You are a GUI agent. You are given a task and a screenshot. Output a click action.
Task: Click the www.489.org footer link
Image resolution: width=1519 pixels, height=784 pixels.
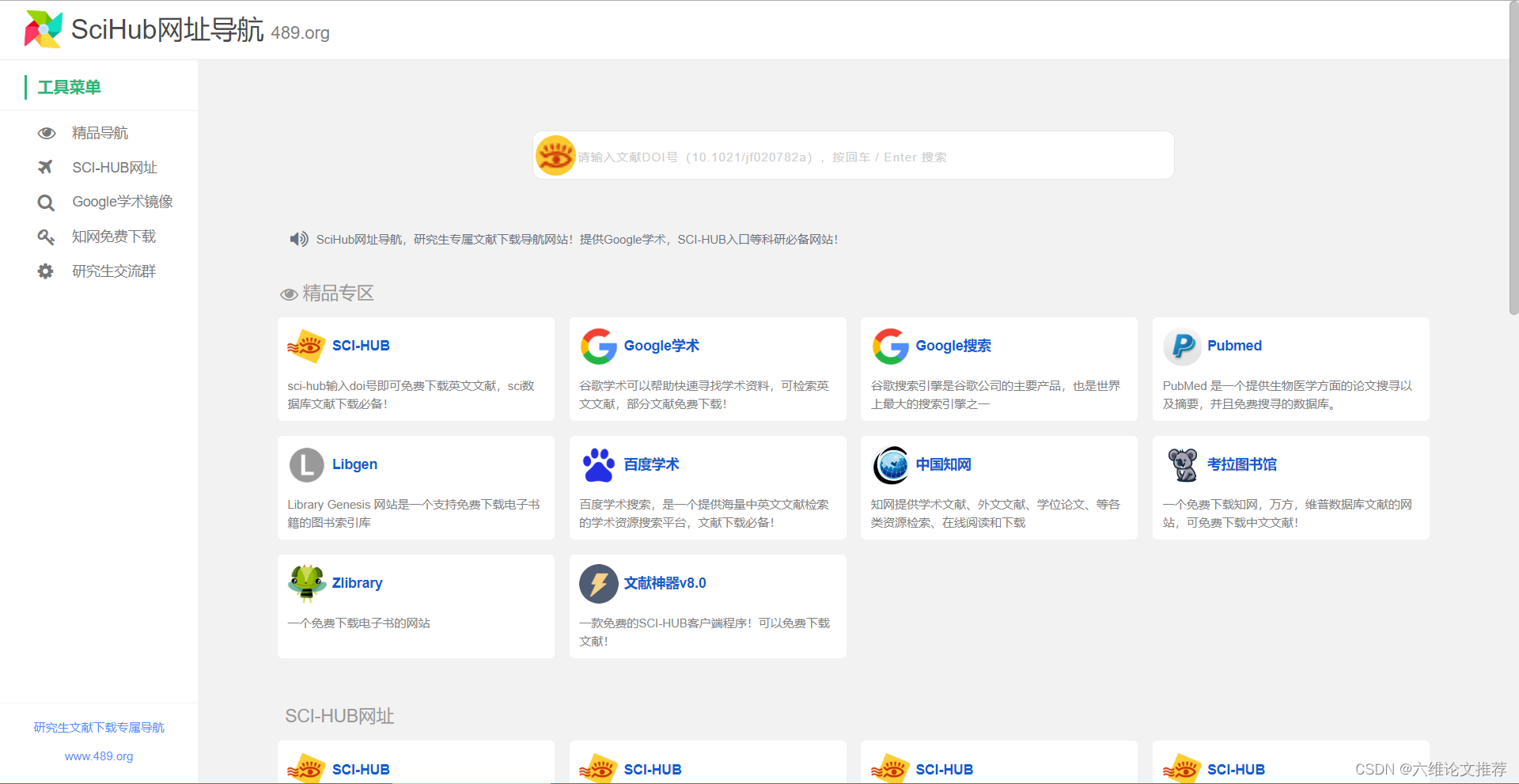point(99,756)
